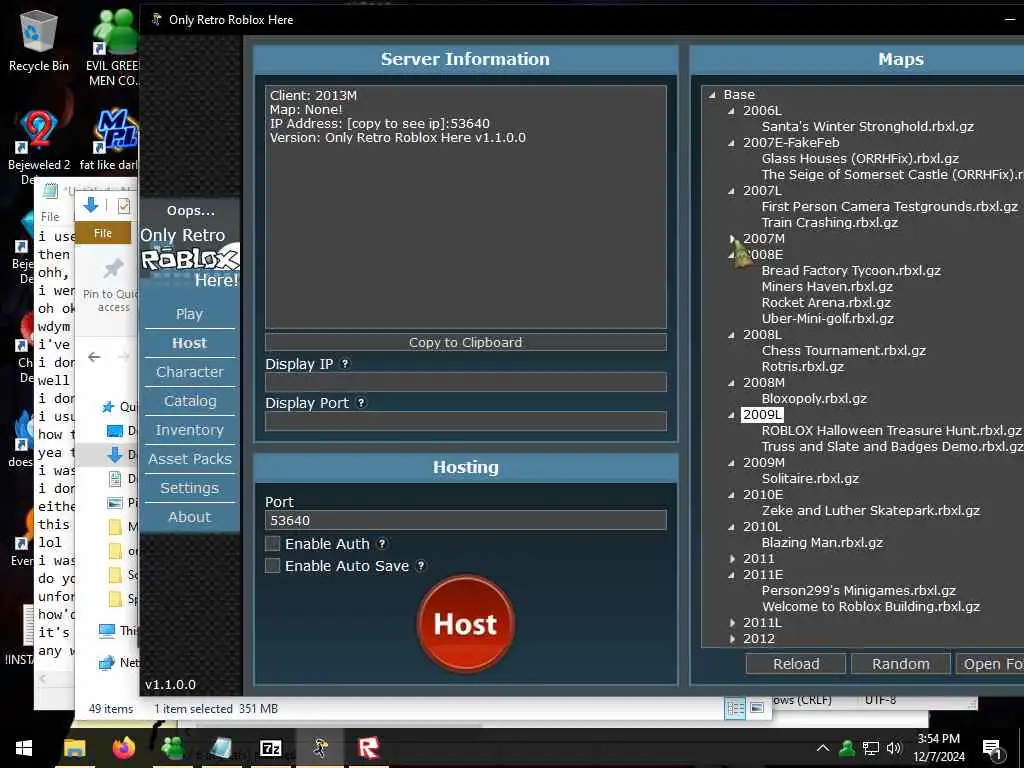Screen dimensions: 1024x768
Task: Open the Catalog tab
Action: (x=189, y=401)
